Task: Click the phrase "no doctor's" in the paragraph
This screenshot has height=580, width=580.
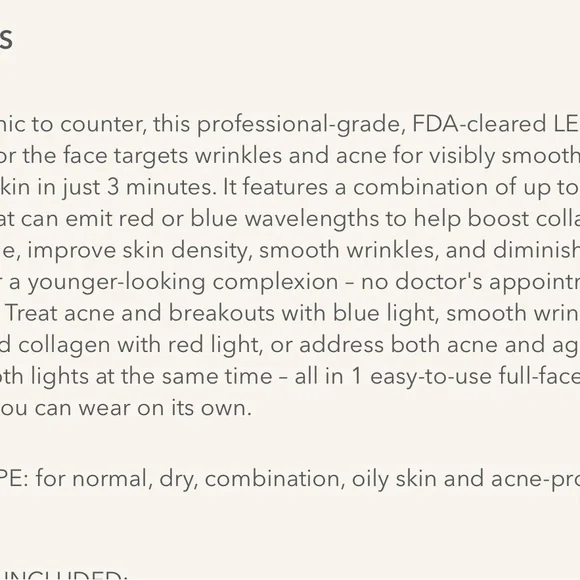Action: point(422,282)
